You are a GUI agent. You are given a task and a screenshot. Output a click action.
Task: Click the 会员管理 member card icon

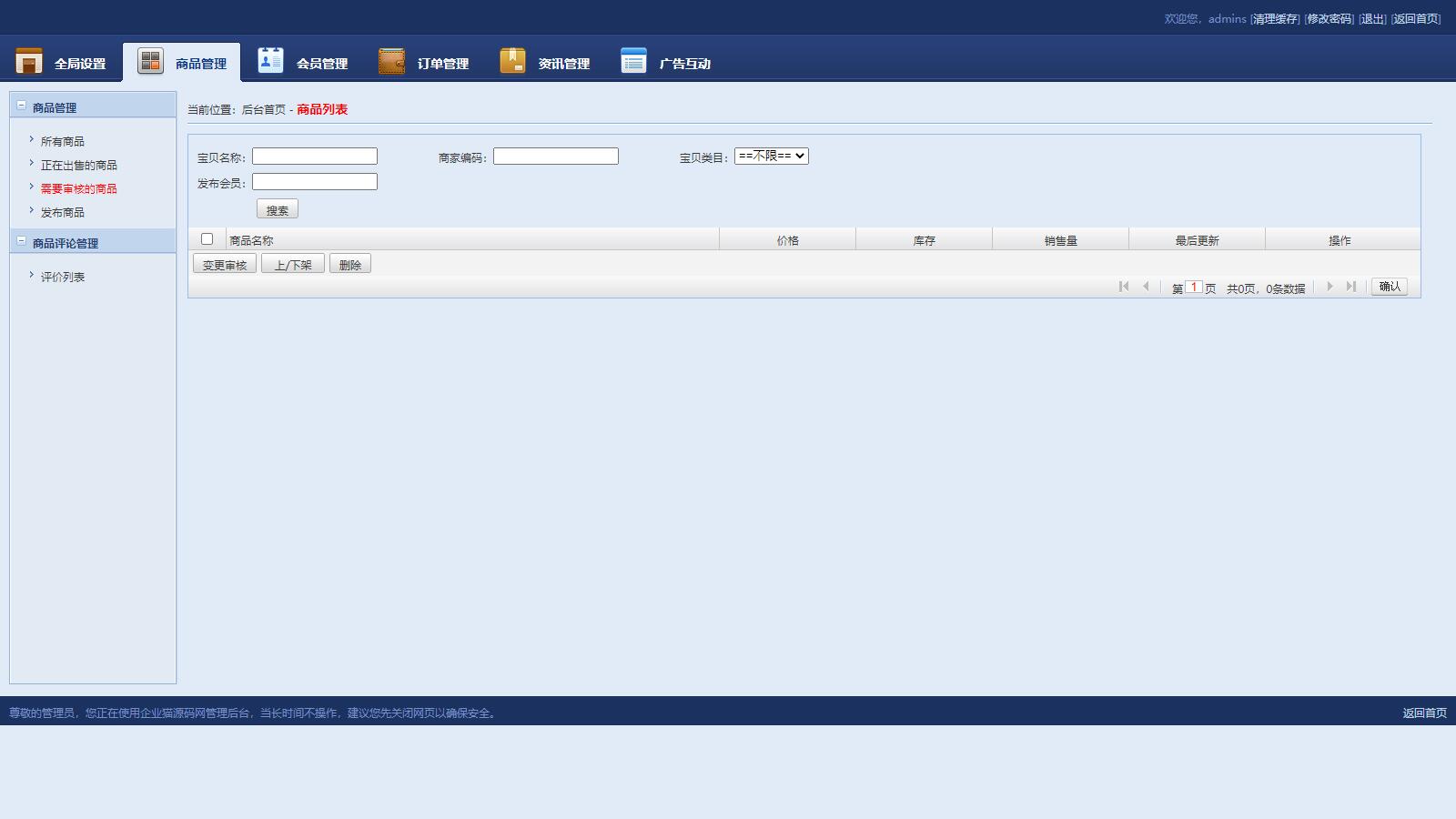(x=270, y=60)
